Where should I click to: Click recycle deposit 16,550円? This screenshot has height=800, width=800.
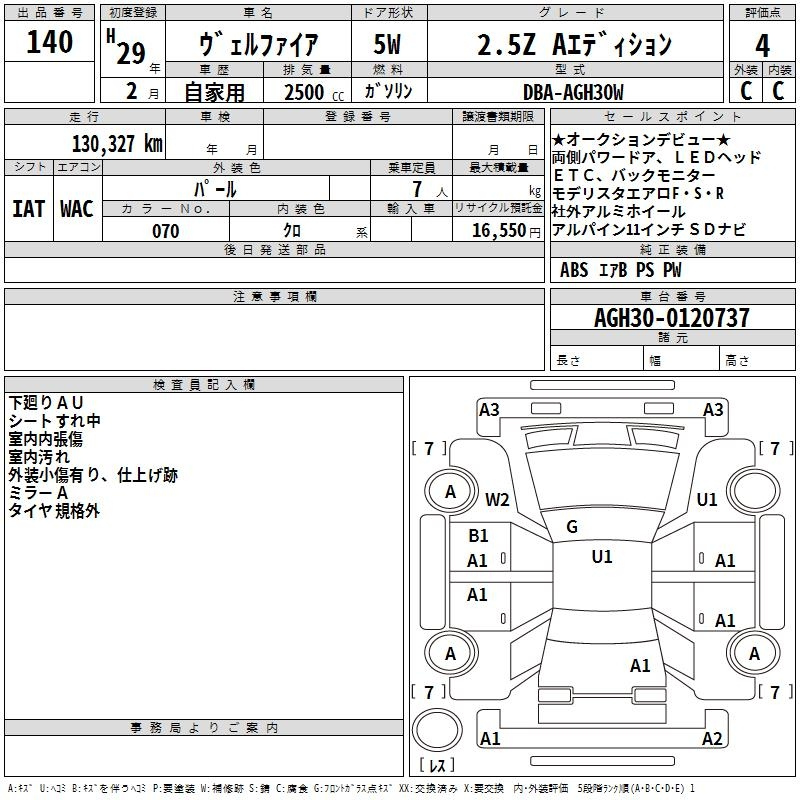coord(506,231)
